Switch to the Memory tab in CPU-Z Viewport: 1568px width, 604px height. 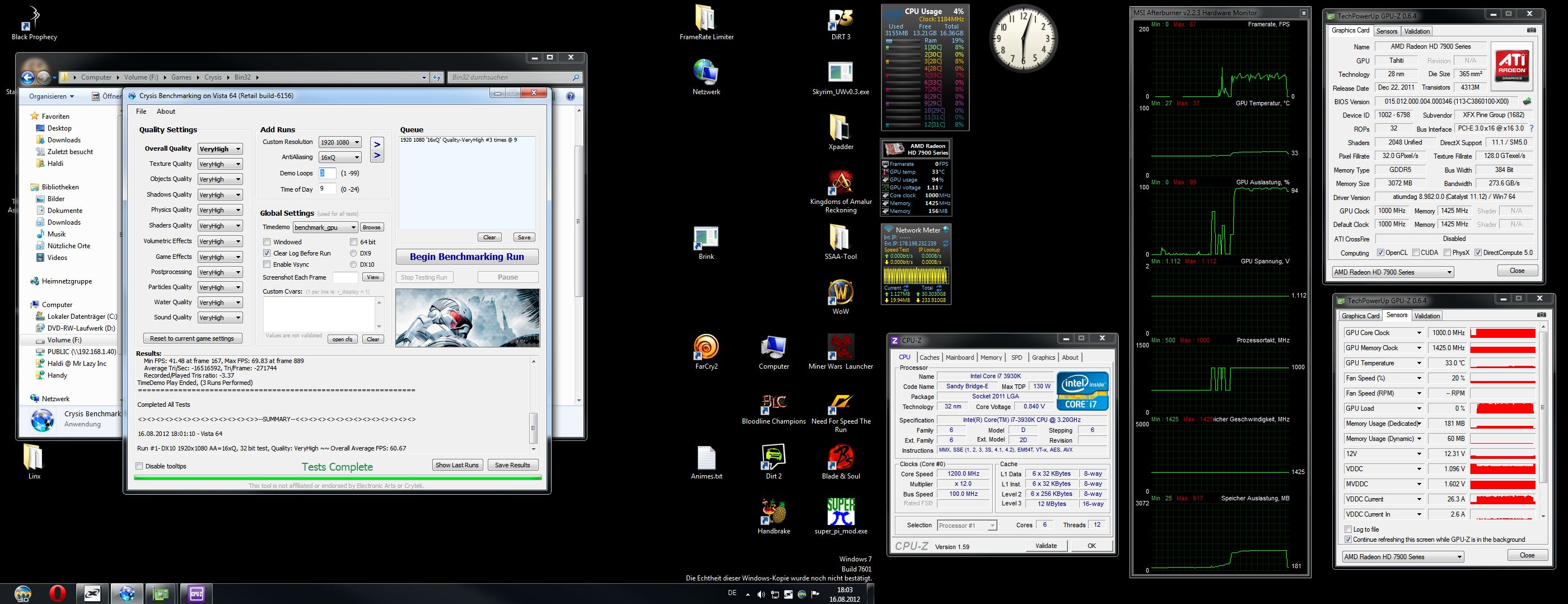click(991, 357)
